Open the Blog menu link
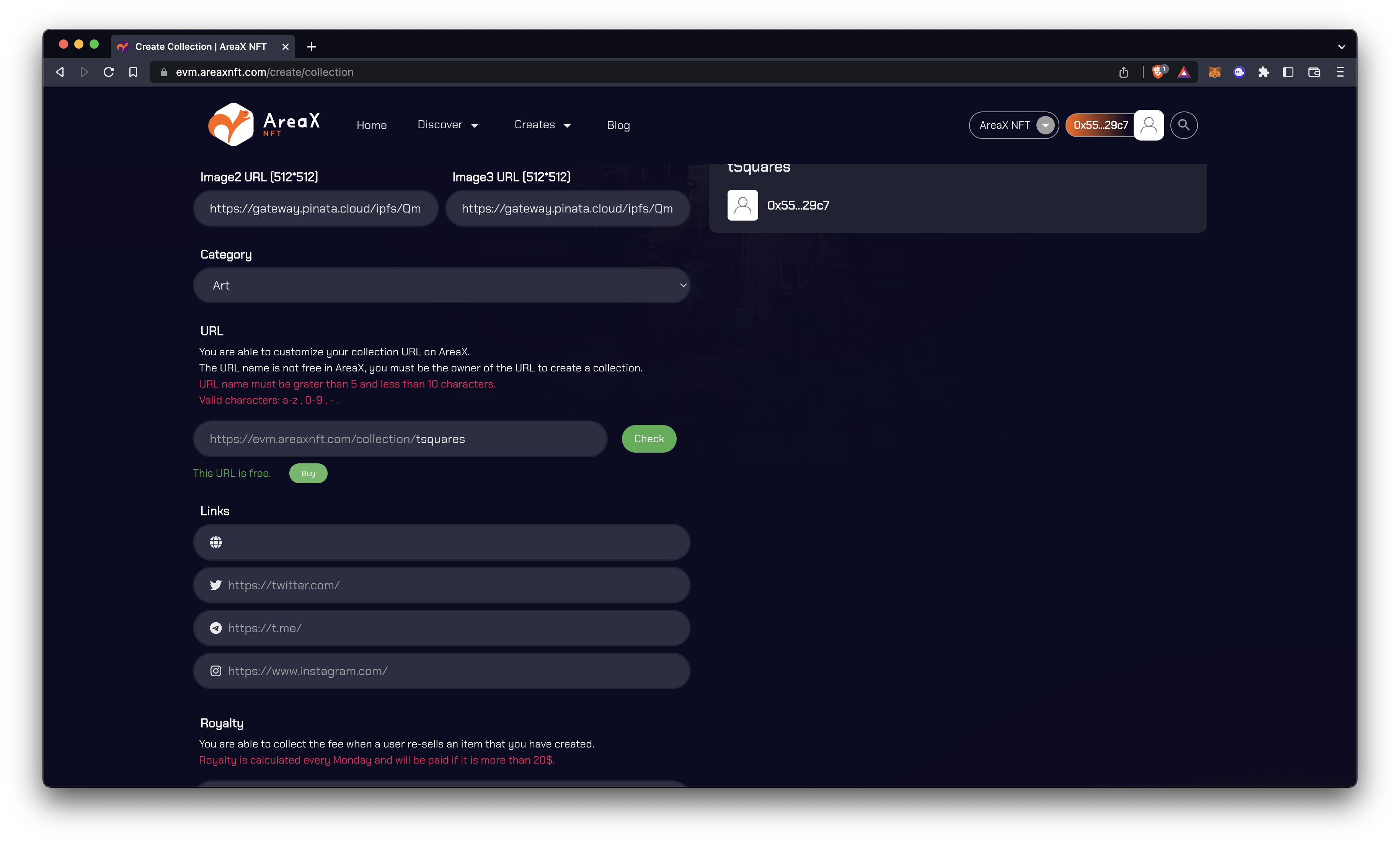 coord(618,126)
